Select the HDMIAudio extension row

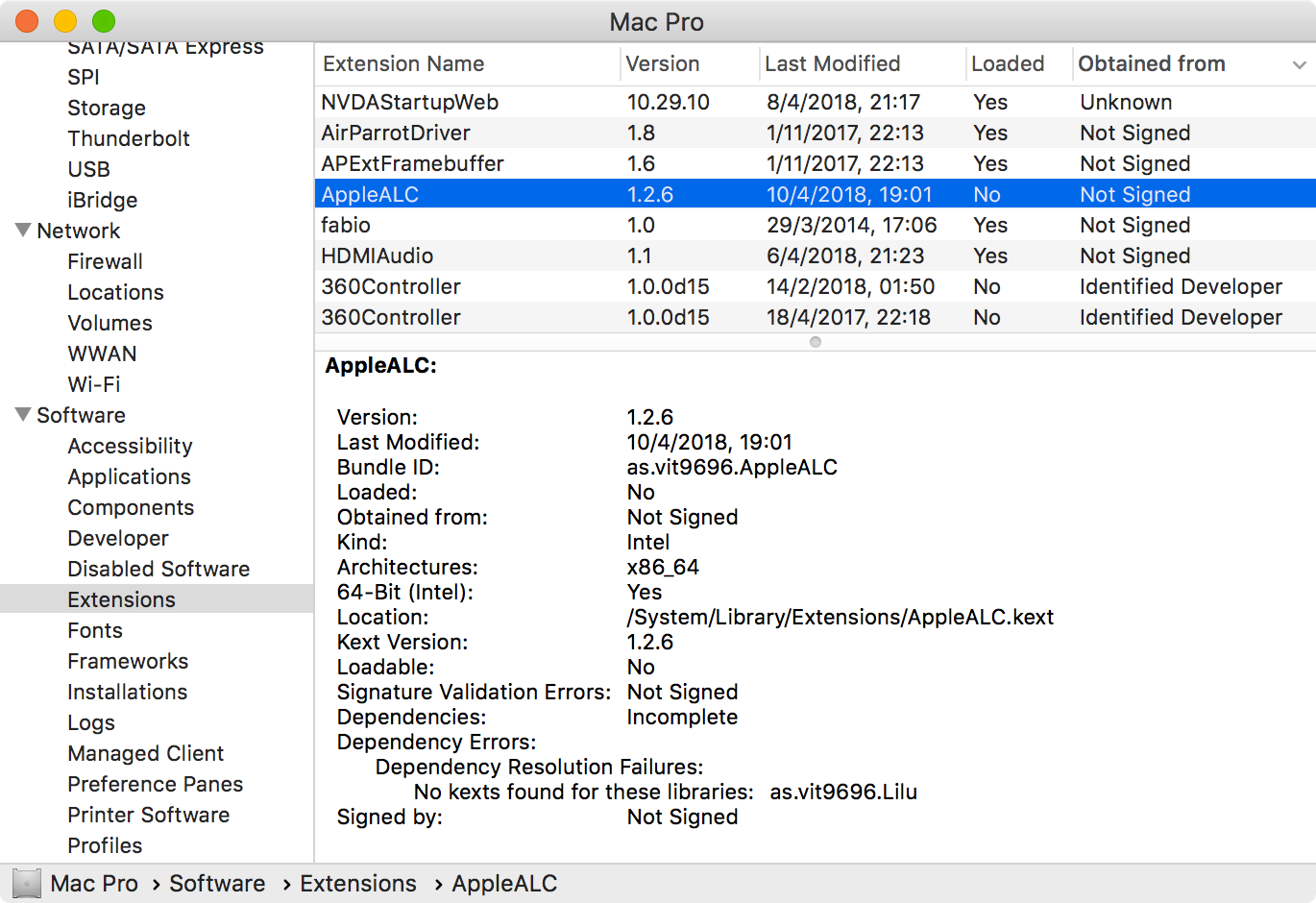815,256
